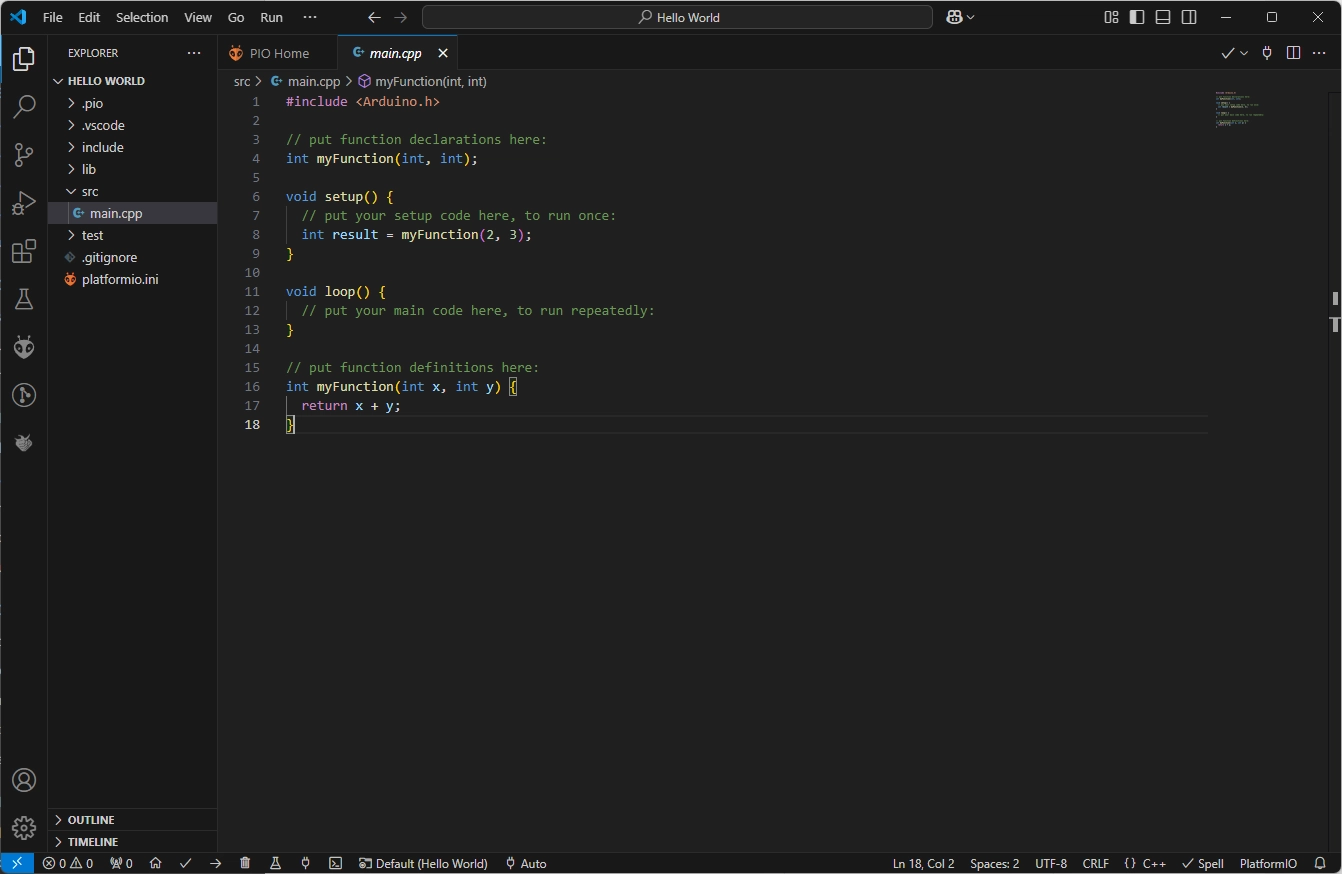Screen dimensions: 1342x874
Task: Open the dropdown arrow beside the Build checkmark
Action: [x=1244, y=53]
